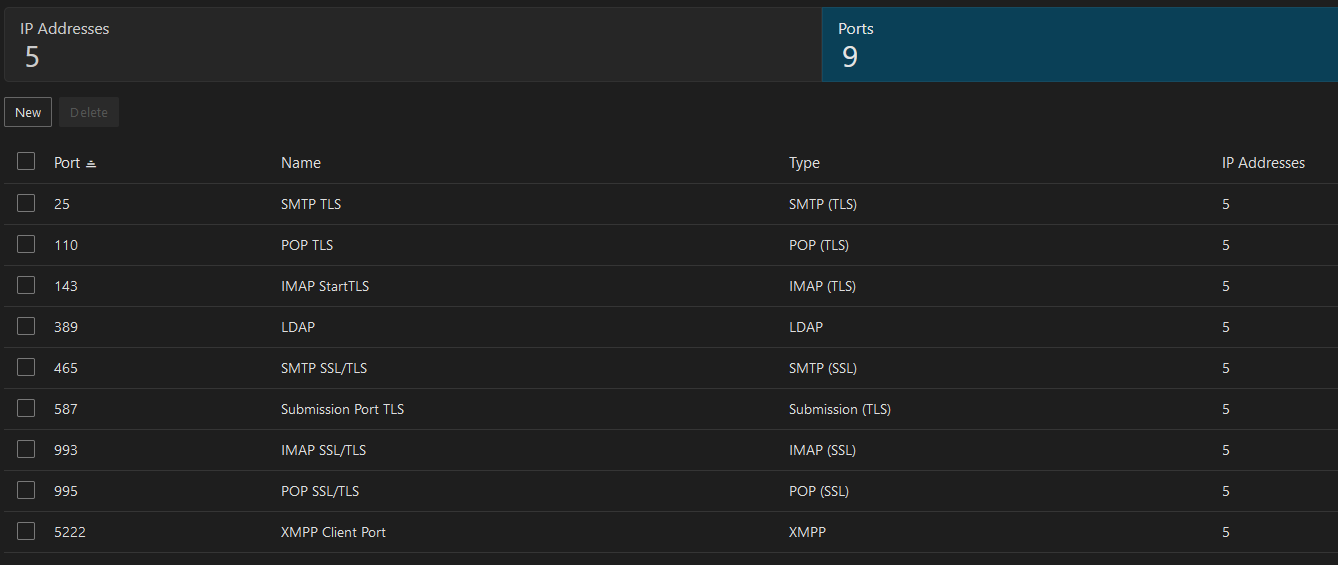Select checkbox for port 993 row
This screenshot has height=565, width=1338.
(x=26, y=450)
